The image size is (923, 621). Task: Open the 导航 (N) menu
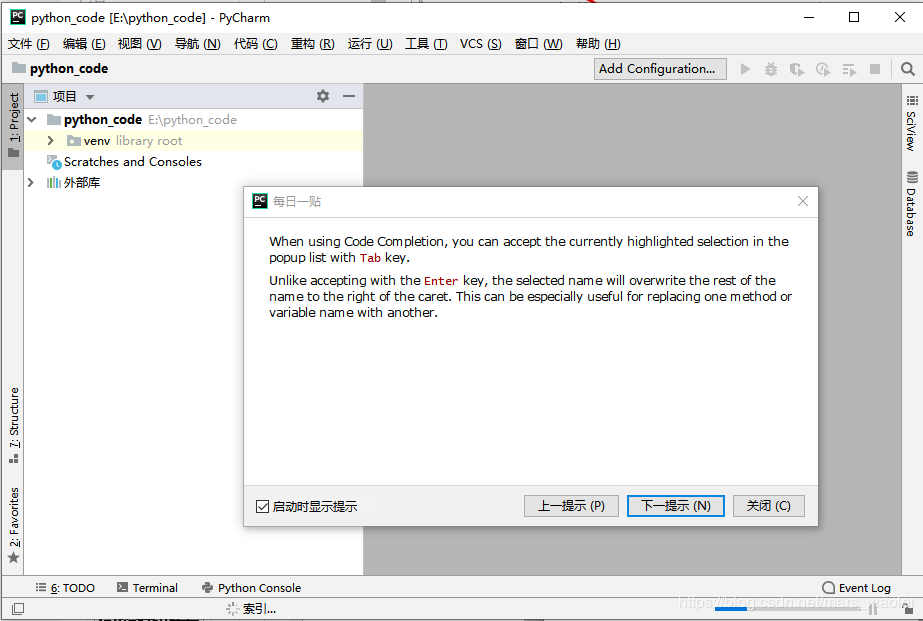click(197, 44)
